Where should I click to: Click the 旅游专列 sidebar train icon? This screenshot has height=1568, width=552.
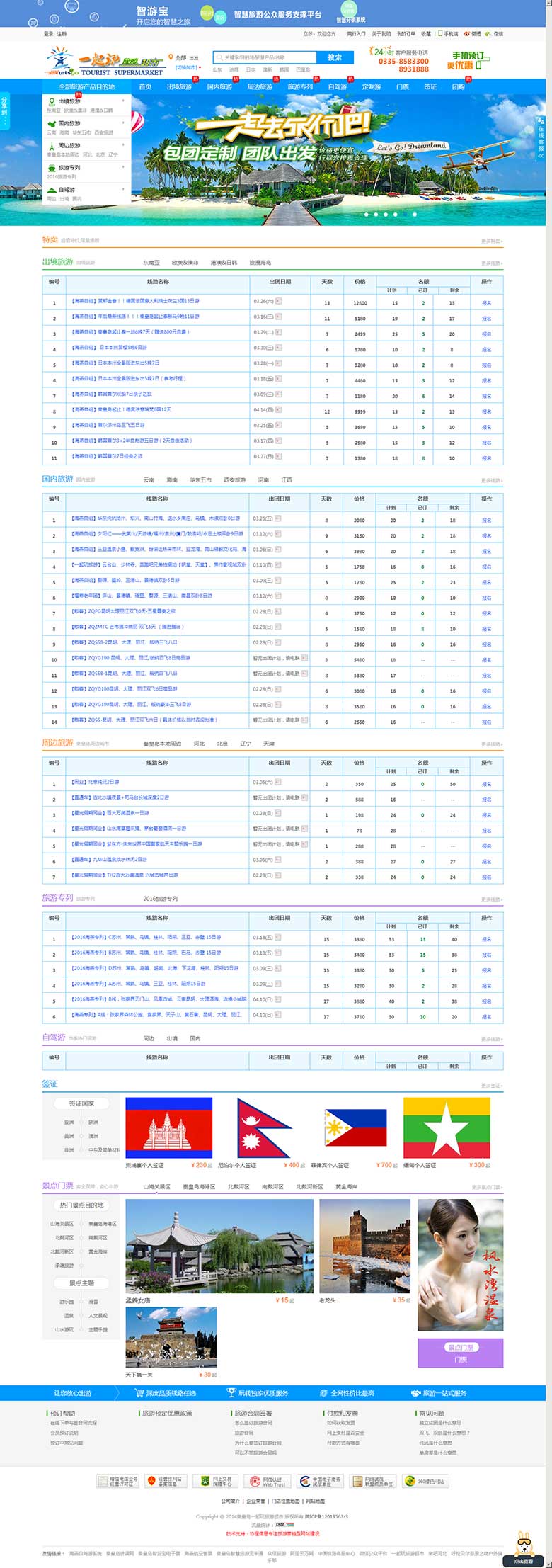point(52,168)
